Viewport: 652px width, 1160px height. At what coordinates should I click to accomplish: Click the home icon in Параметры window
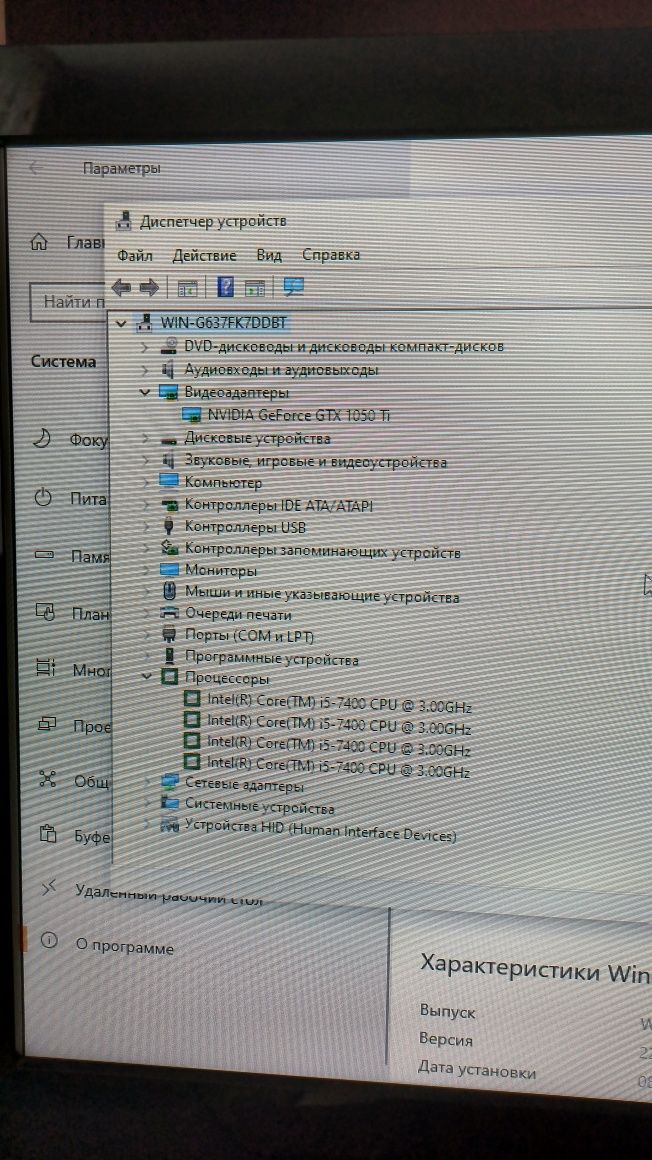tap(39, 242)
